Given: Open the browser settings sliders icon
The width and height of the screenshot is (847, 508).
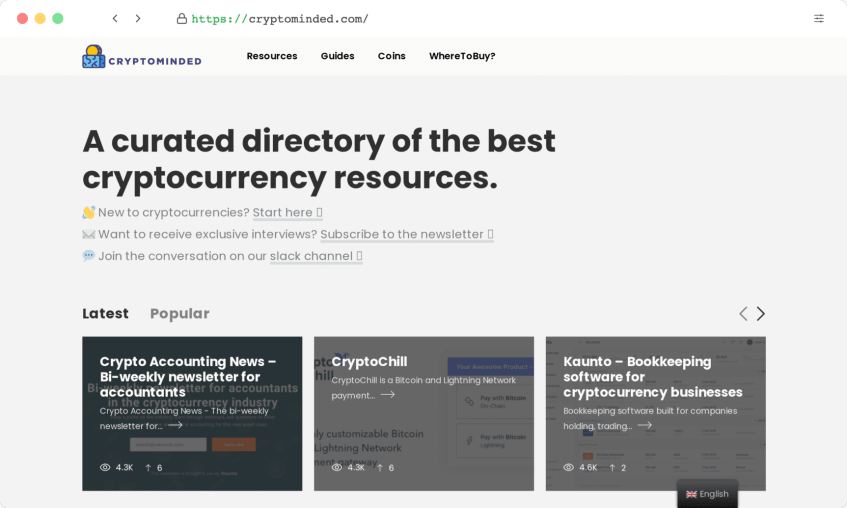Looking at the screenshot, I should (819, 18).
